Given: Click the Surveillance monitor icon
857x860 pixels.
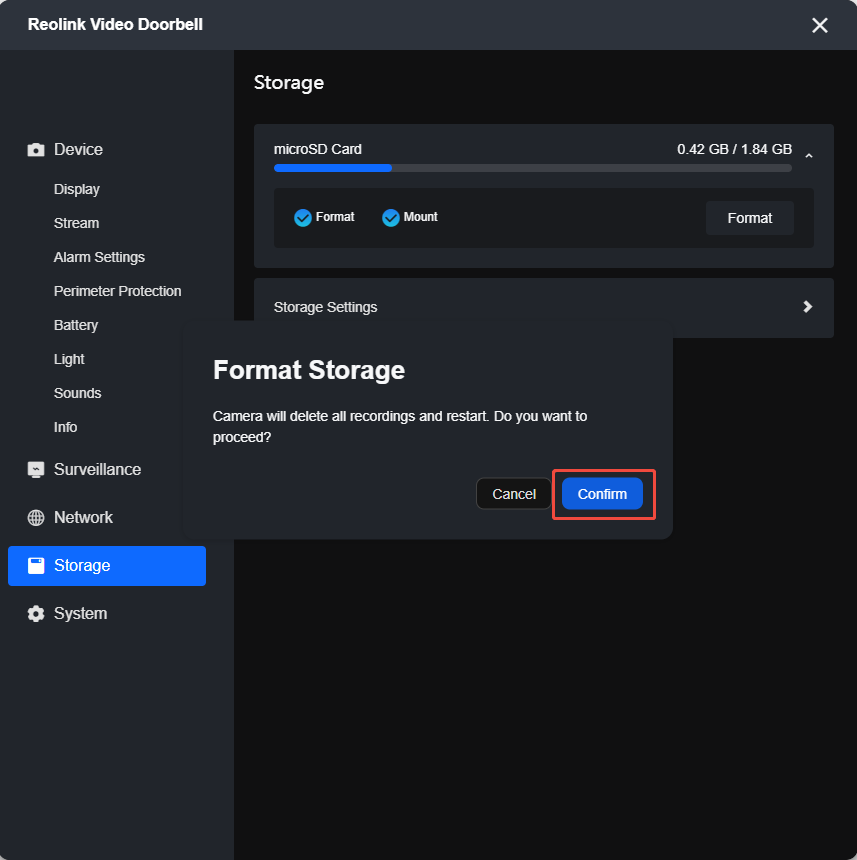Looking at the screenshot, I should [36, 470].
